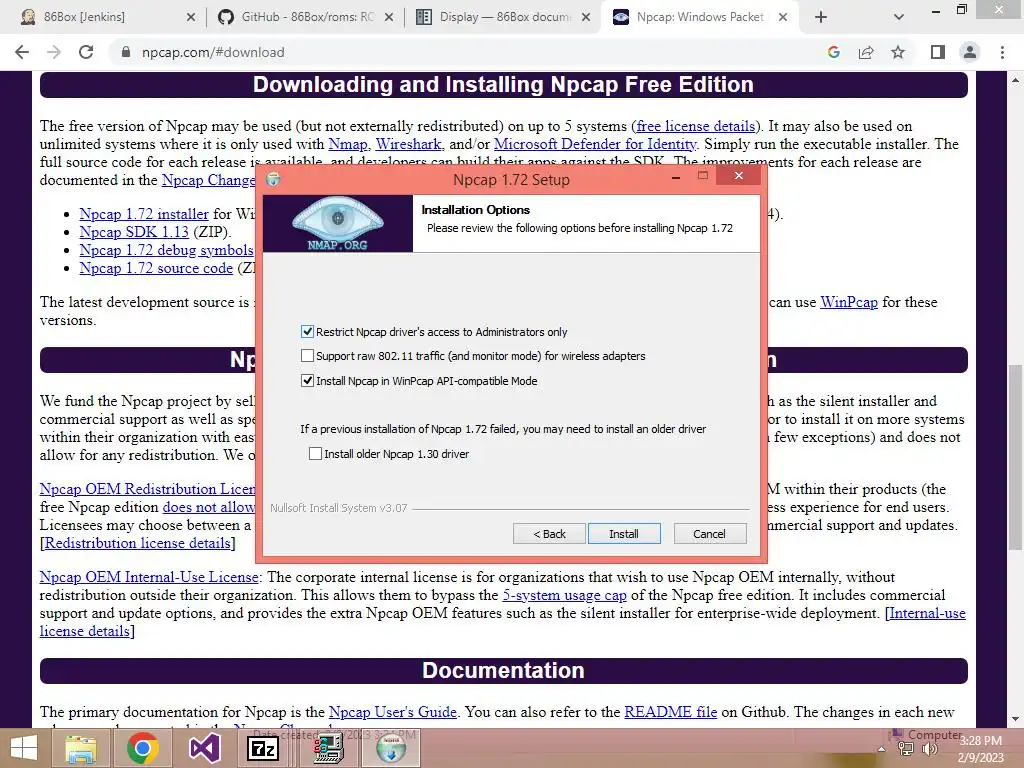This screenshot has height=768, width=1024.
Task: Open Redistribution license details link
Action: click(138, 543)
